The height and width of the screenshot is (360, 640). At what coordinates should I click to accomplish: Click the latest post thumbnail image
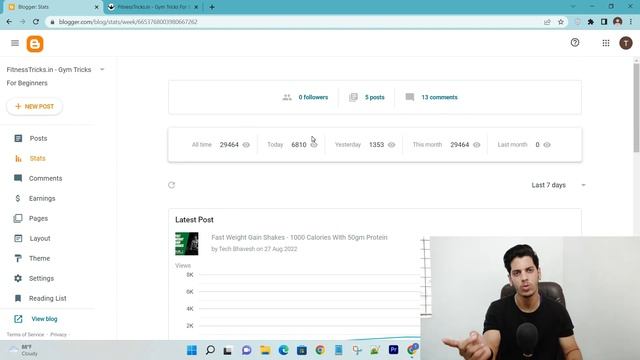187,244
